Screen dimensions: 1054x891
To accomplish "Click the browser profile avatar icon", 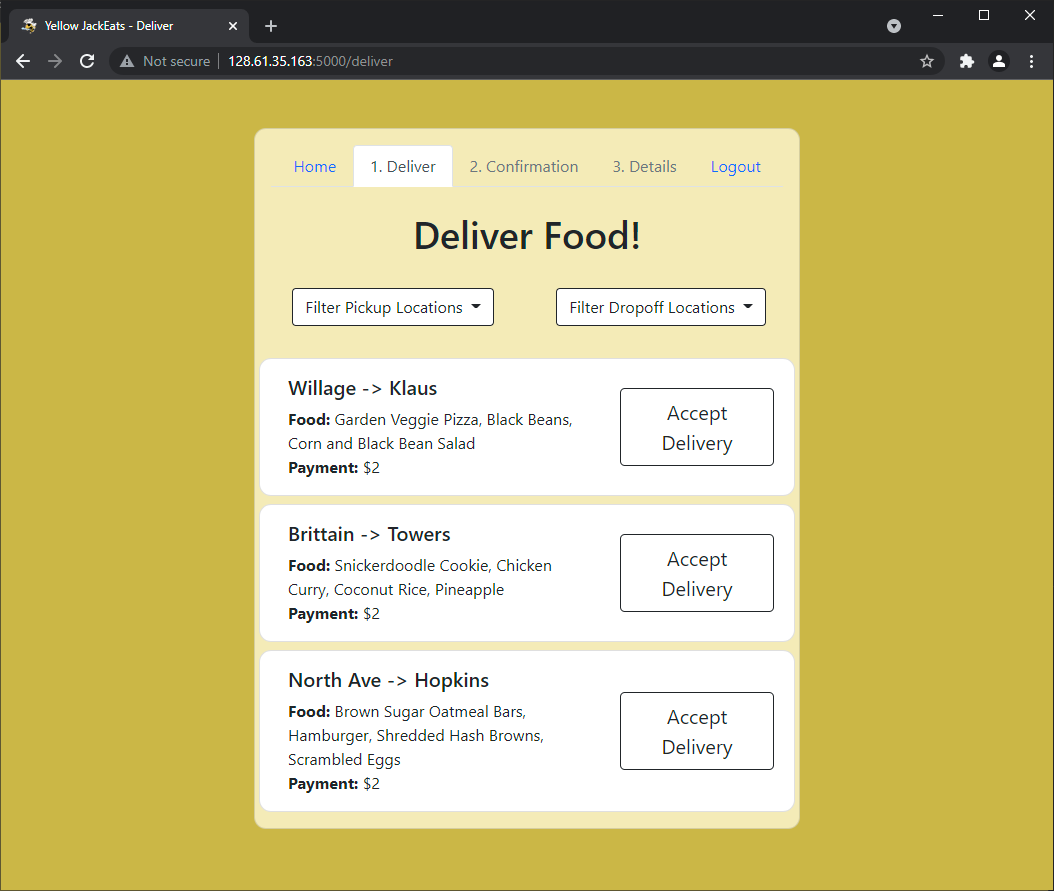I will [x=999, y=61].
